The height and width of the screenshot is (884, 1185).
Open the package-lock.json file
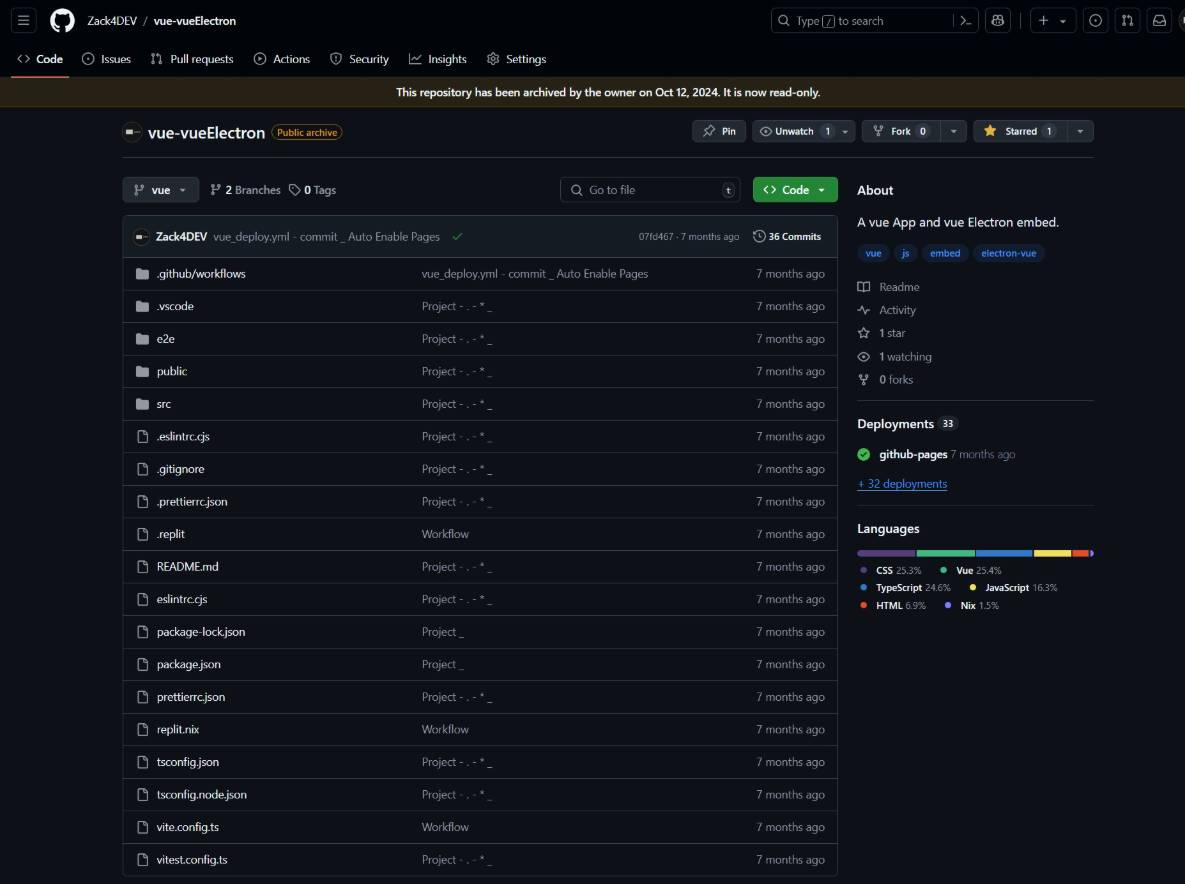(201, 632)
